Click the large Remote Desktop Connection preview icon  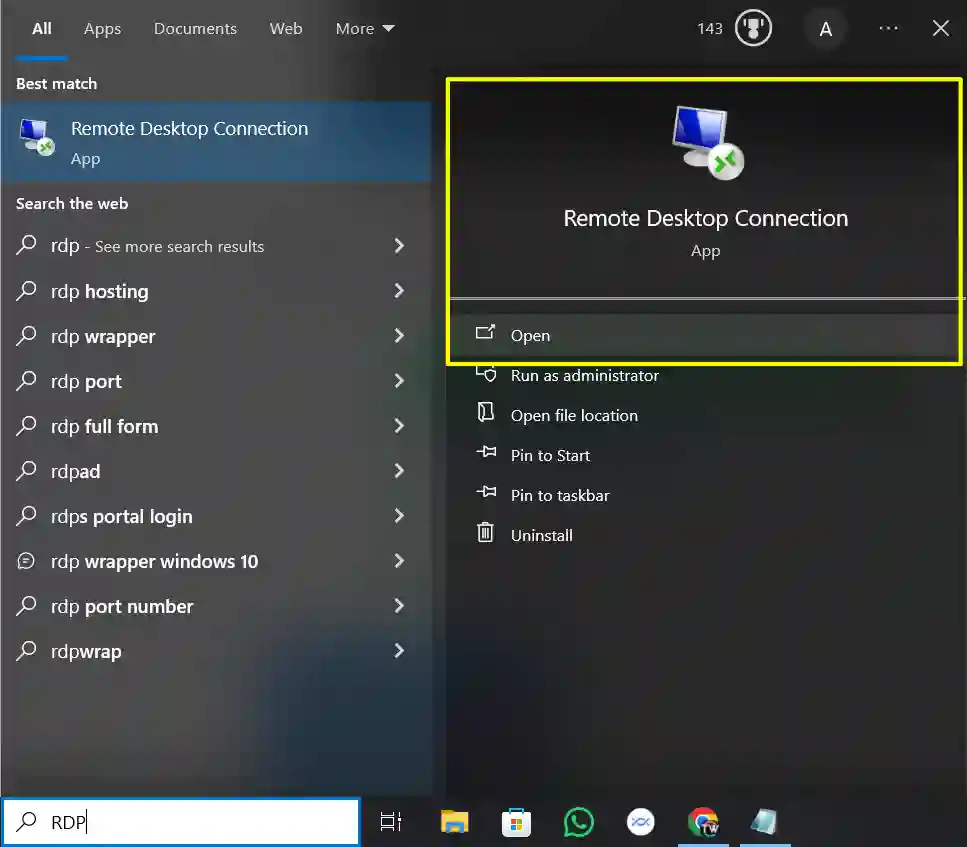tap(707, 143)
